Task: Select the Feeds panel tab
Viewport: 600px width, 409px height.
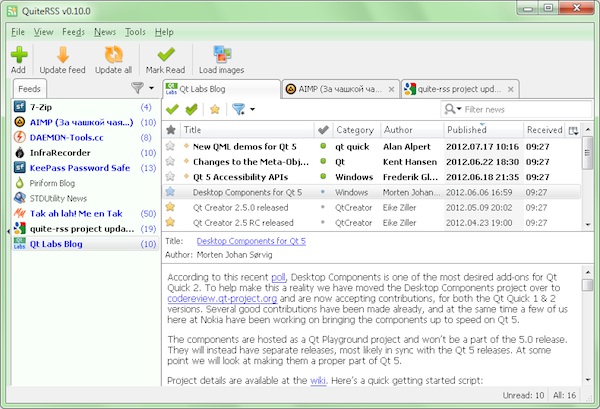Action: [29, 89]
